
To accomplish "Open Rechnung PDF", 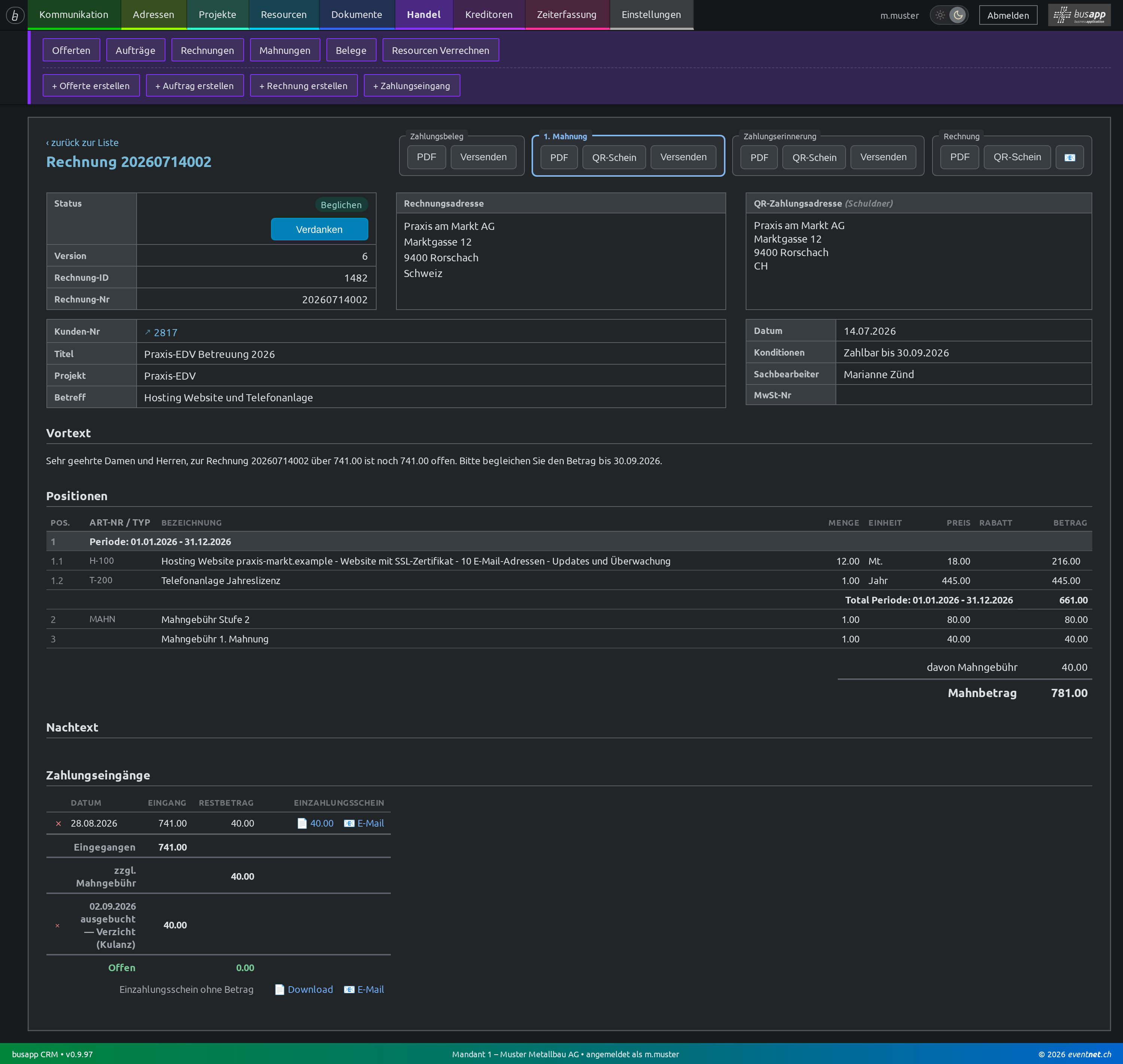I will pos(960,157).
